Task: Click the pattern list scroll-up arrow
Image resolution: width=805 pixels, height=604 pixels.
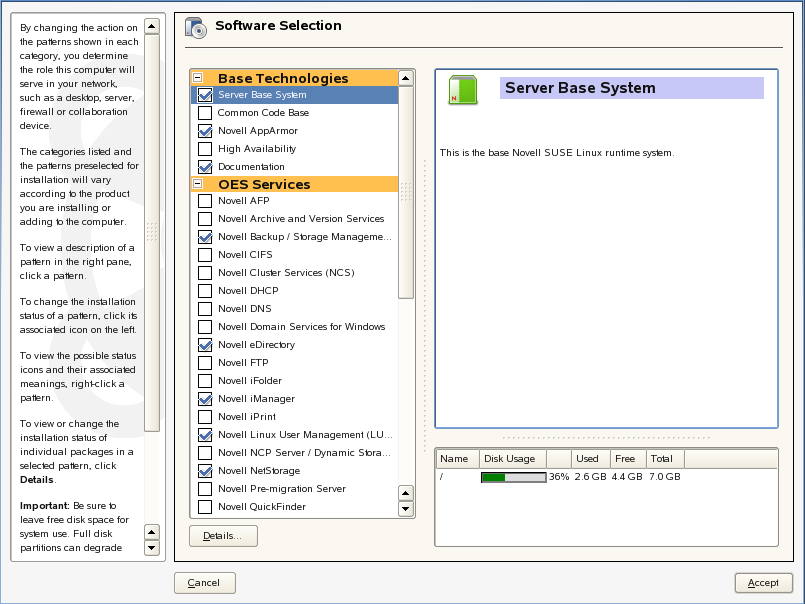Action: pos(406,77)
